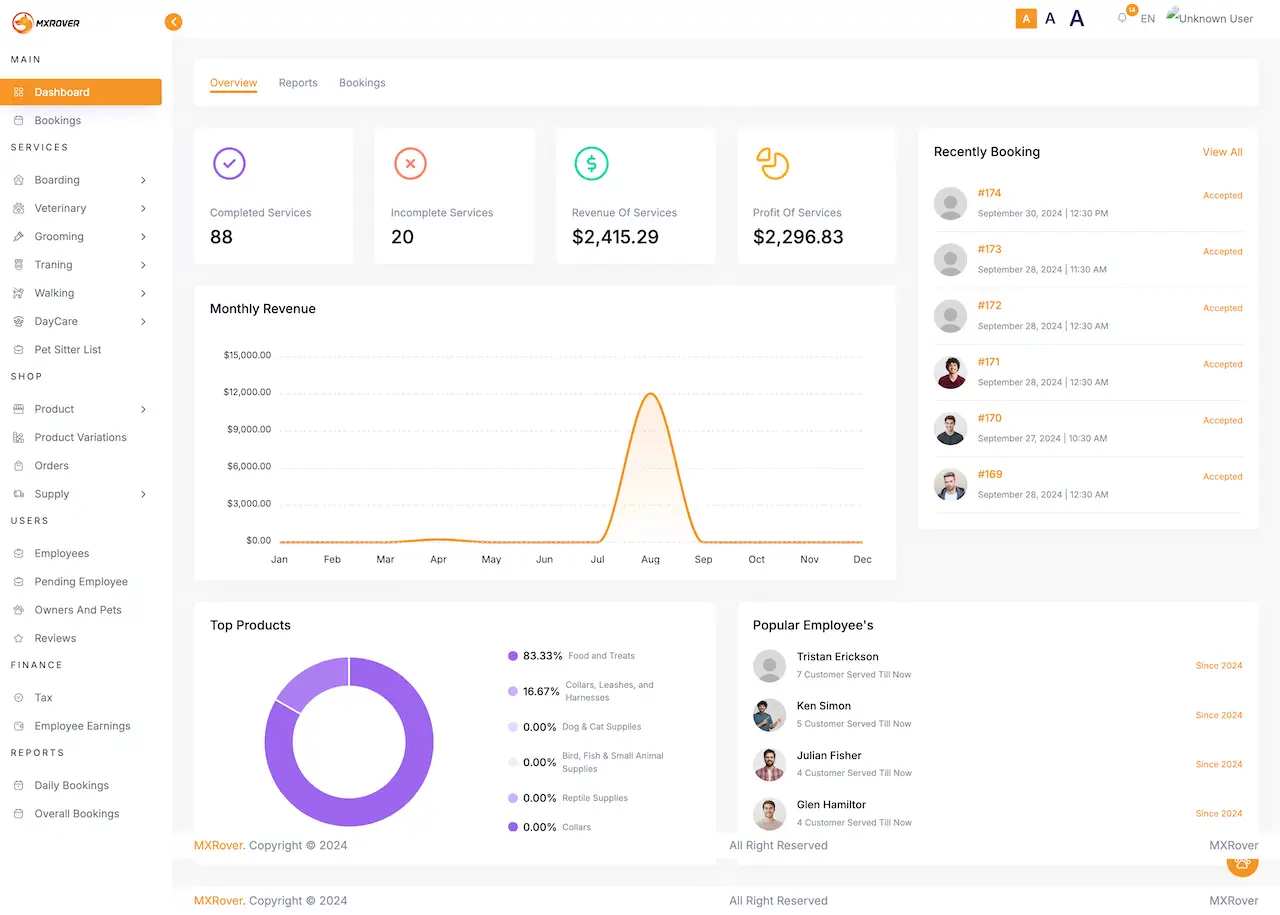Viewport: 1280px width, 915px height.
Task: Expand the Supply submenu chevron
Action: point(143,494)
